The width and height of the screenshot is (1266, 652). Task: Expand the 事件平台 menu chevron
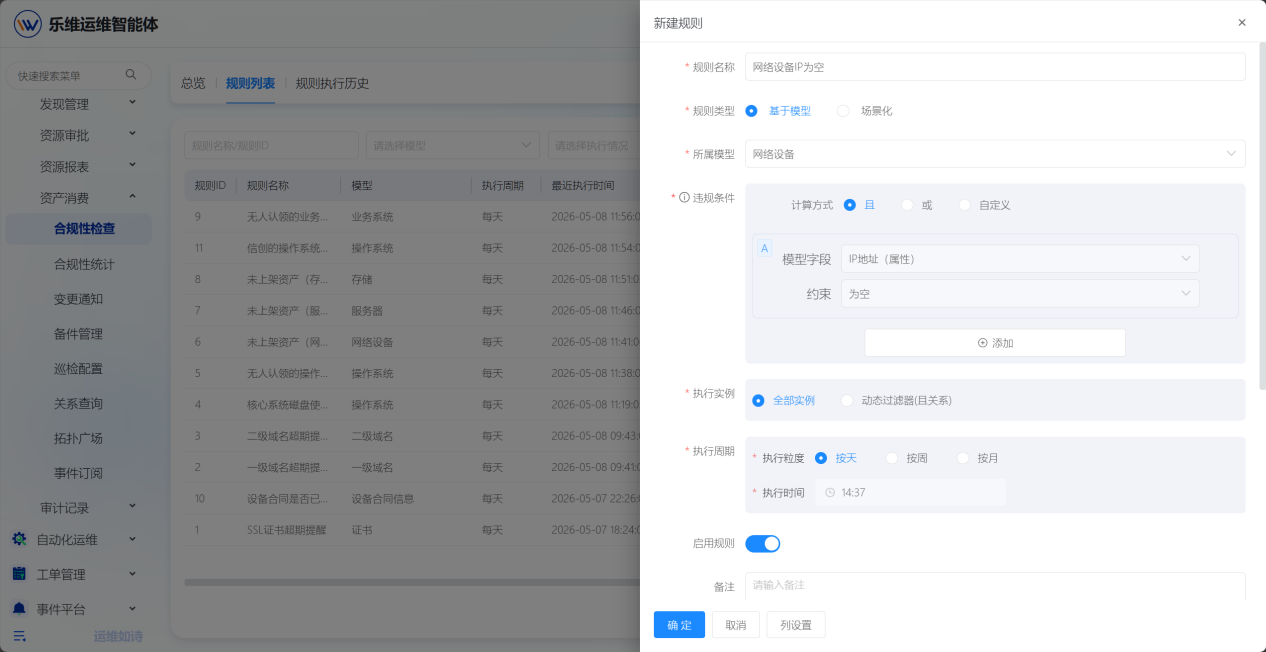click(x=132, y=608)
